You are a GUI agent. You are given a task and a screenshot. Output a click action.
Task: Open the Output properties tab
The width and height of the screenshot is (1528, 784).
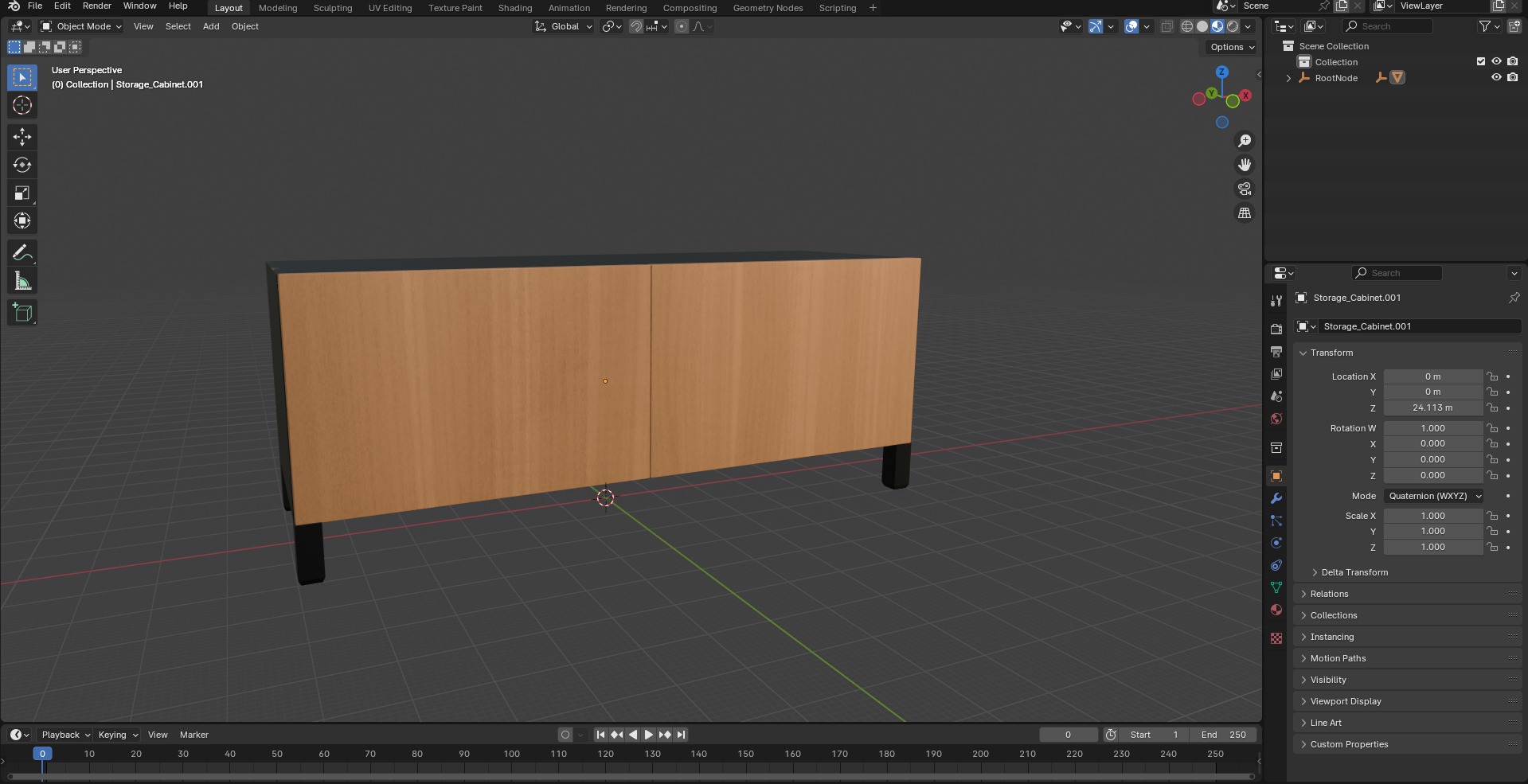click(x=1276, y=351)
